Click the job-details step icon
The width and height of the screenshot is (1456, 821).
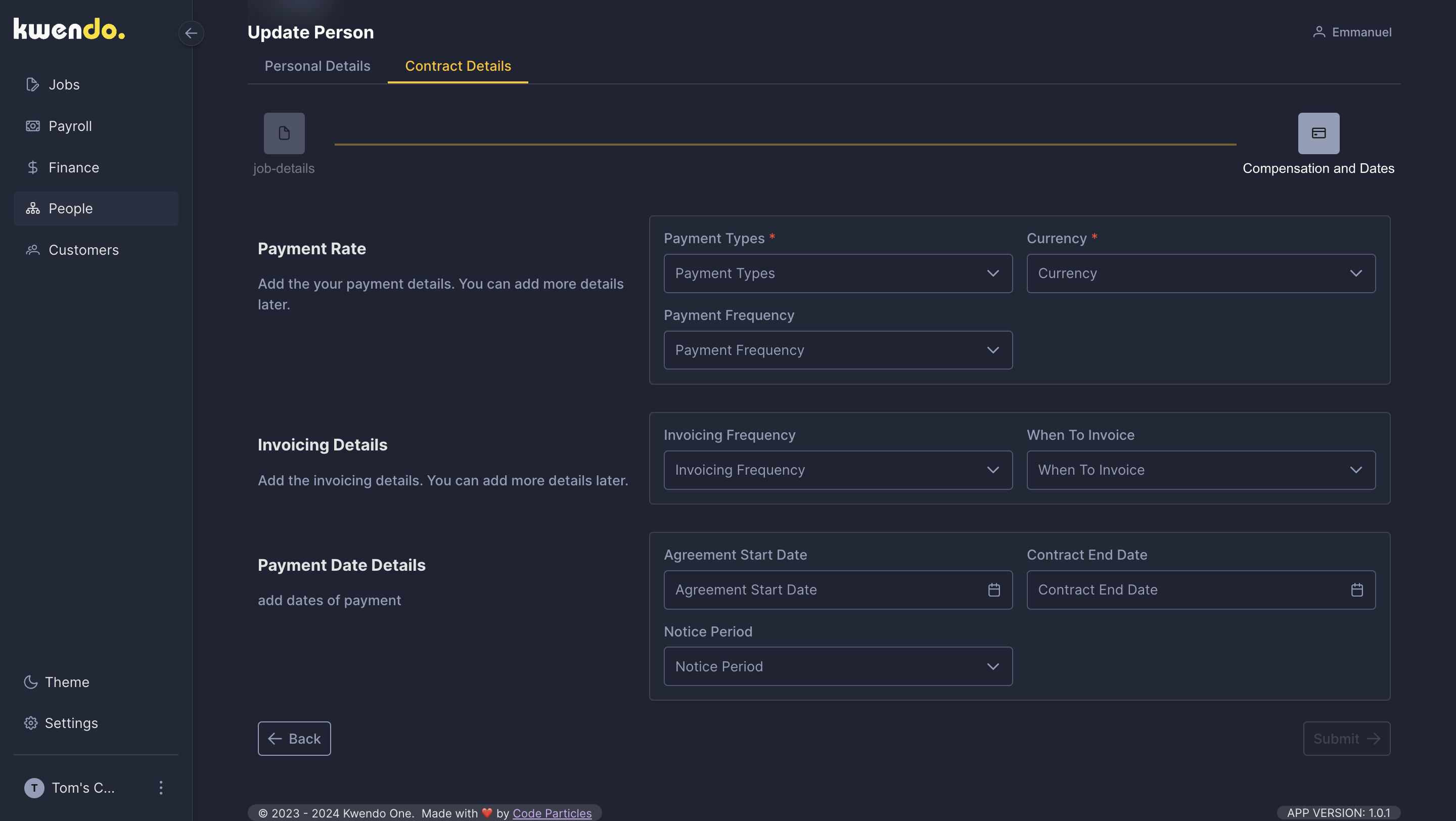click(284, 133)
